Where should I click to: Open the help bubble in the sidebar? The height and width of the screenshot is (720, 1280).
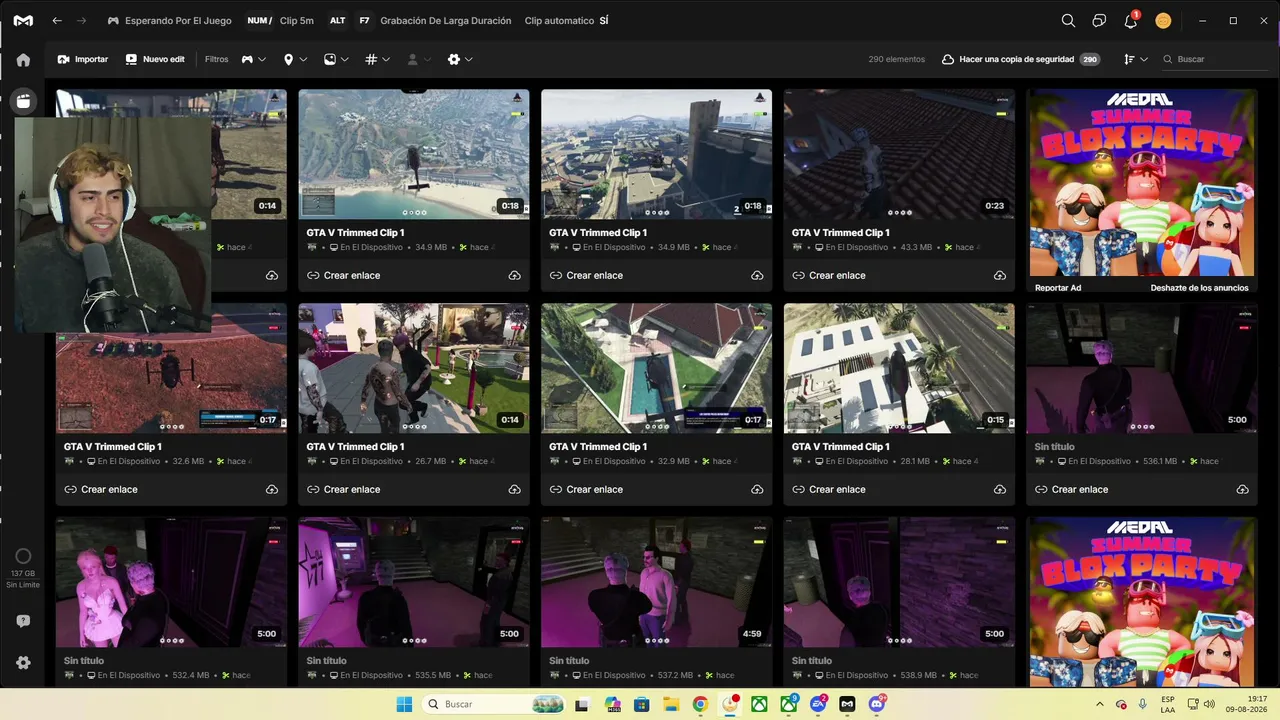(x=23, y=621)
